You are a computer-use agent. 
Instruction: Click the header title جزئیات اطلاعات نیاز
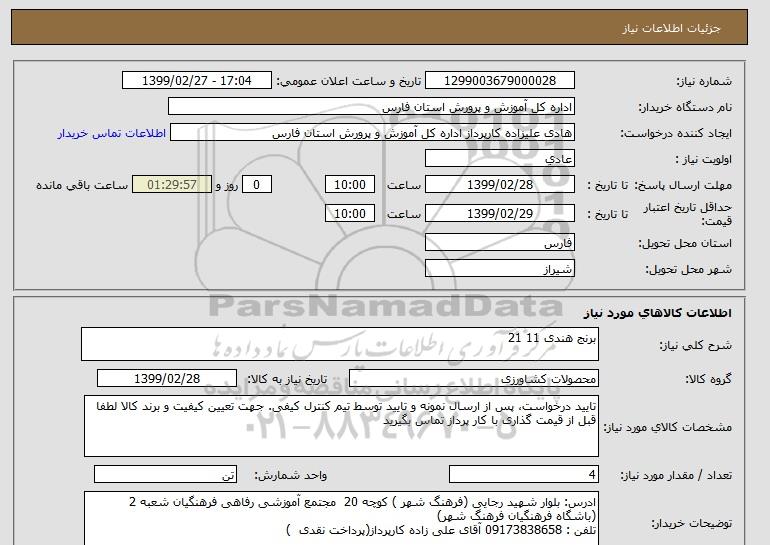671,28
